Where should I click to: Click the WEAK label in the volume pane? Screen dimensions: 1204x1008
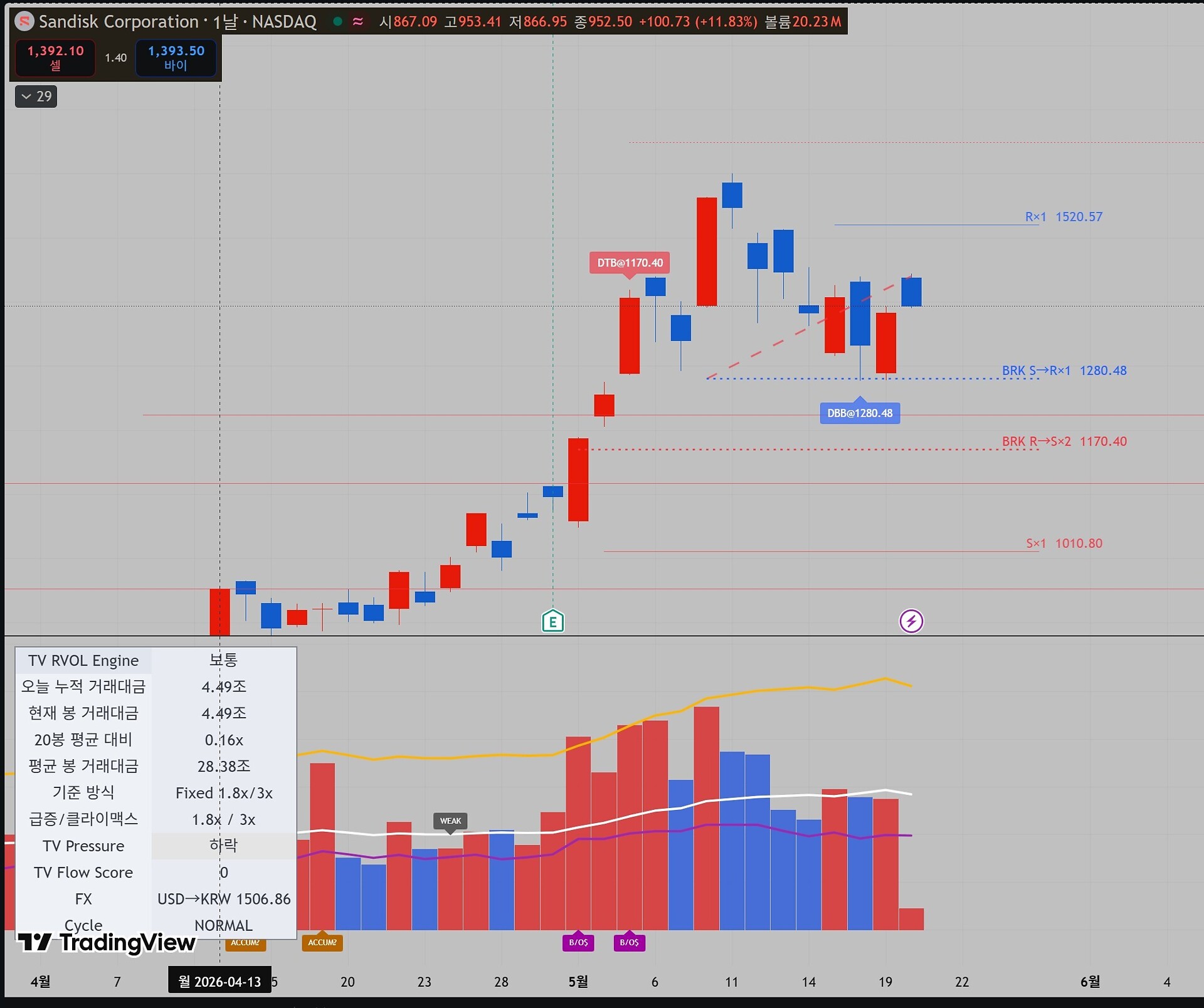[x=450, y=821]
